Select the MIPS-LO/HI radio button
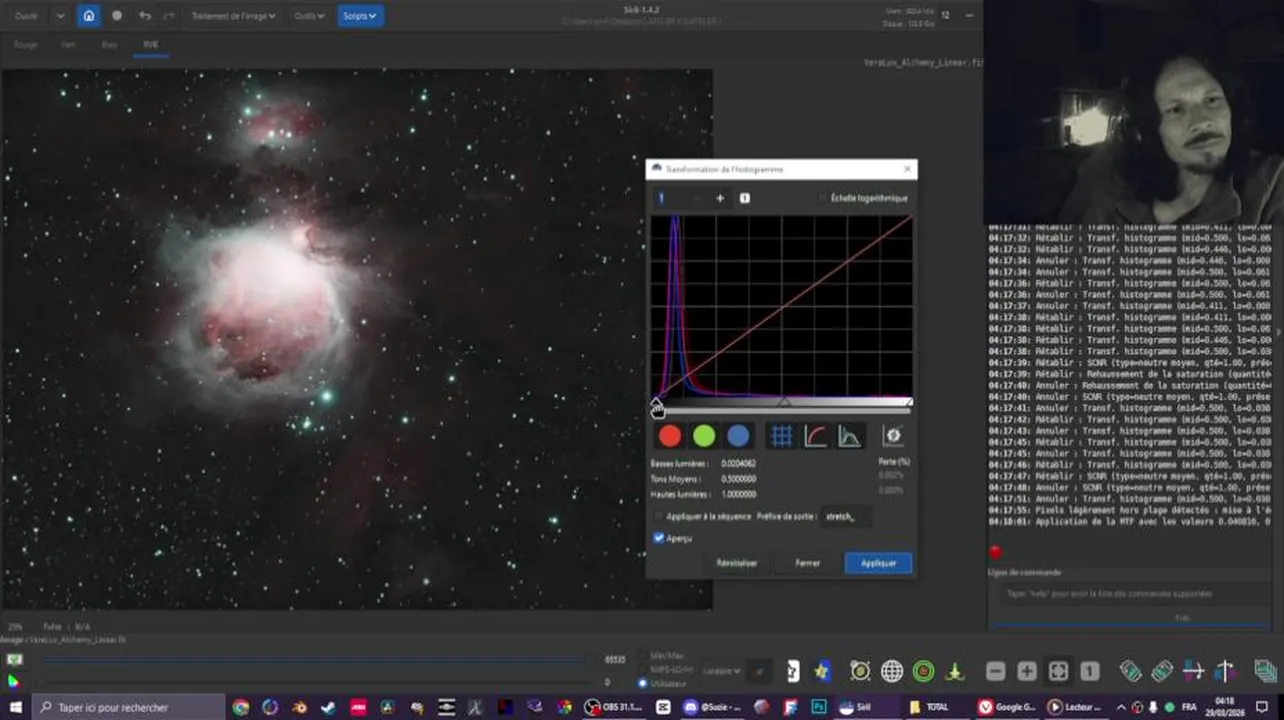 coord(642,670)
